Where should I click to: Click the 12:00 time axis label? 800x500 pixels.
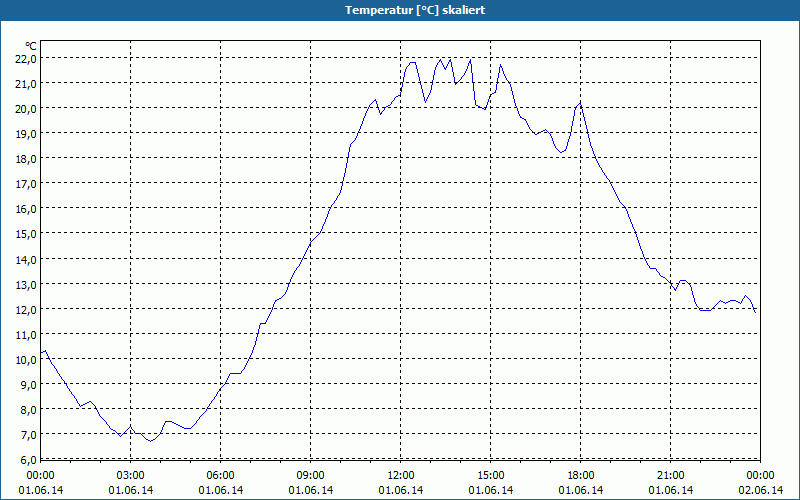coord(401,476)
